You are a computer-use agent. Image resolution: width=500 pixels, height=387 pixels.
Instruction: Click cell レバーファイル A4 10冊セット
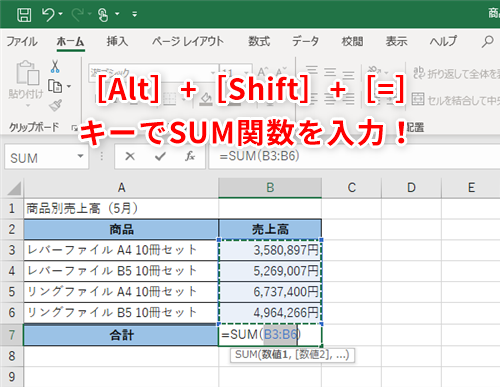pos(121,250)
